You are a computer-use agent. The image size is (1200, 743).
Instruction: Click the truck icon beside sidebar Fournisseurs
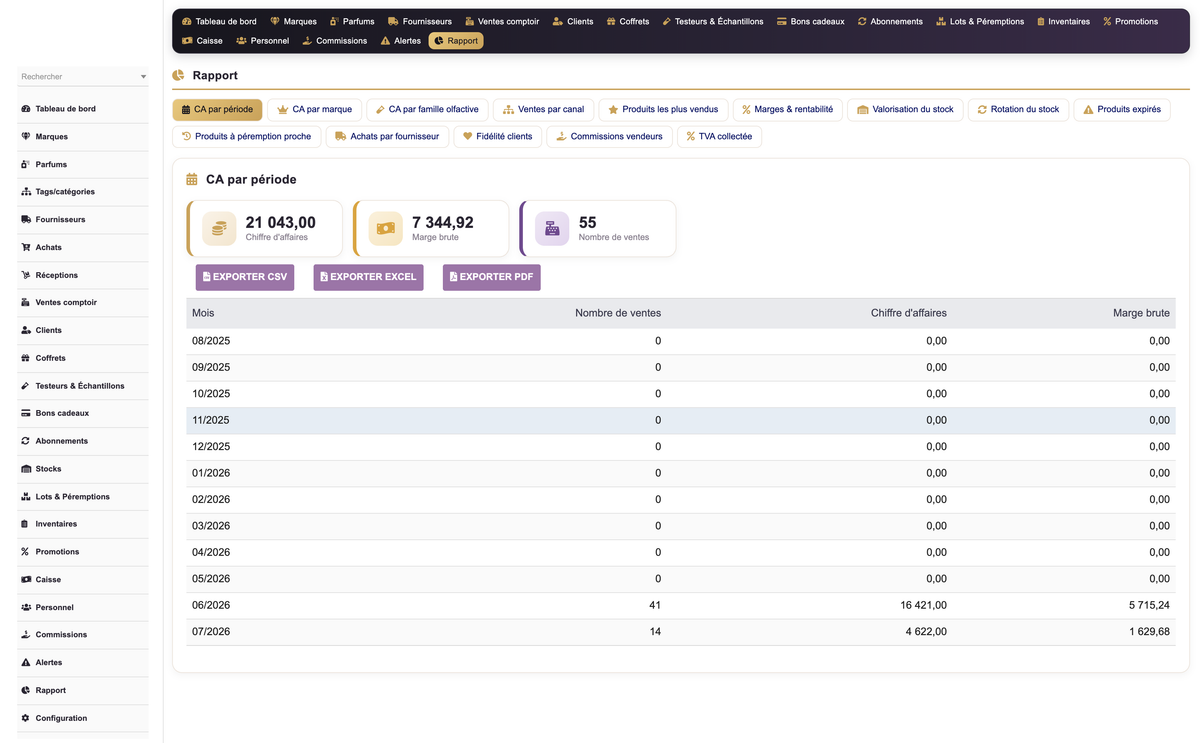pyautogui.click(x=25, y=219)
